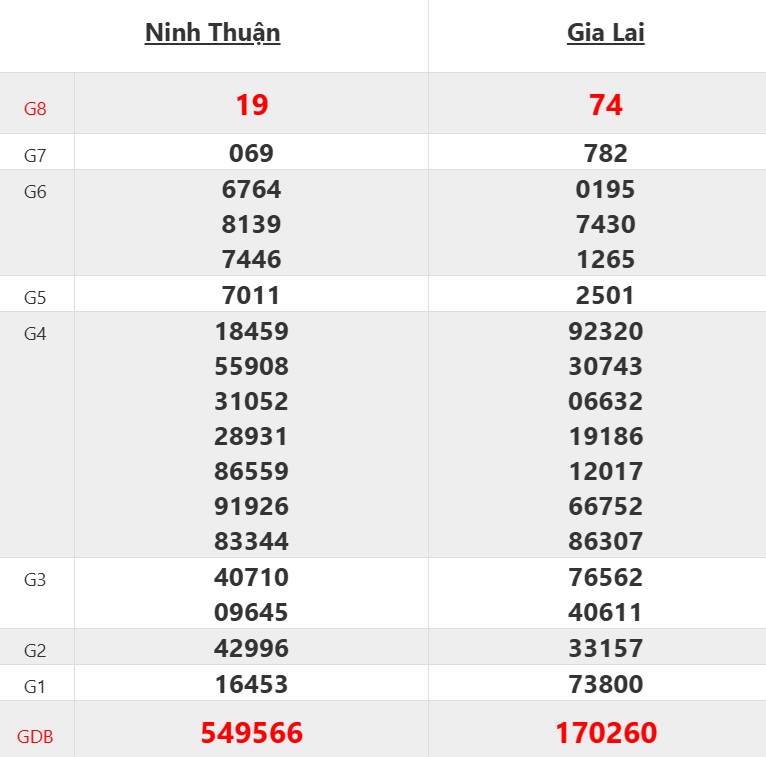
Task: Select first prize number 73800
Action: click(x=606, y=685)
